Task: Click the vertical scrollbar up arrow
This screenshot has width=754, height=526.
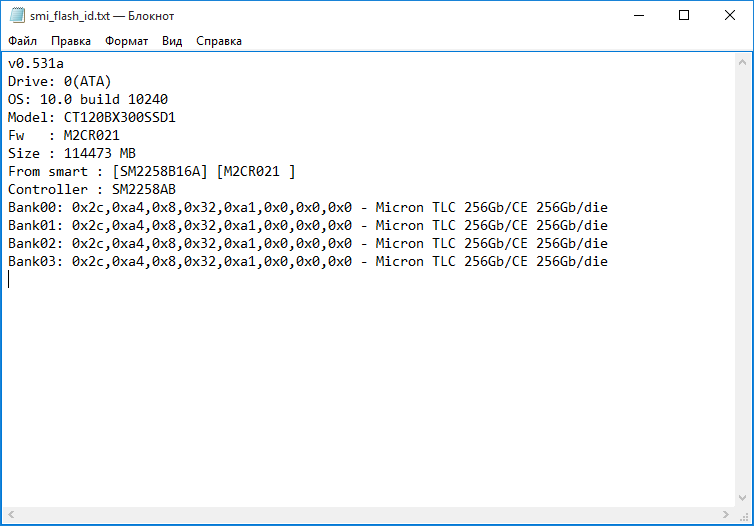Action: (x=742, y=63)
